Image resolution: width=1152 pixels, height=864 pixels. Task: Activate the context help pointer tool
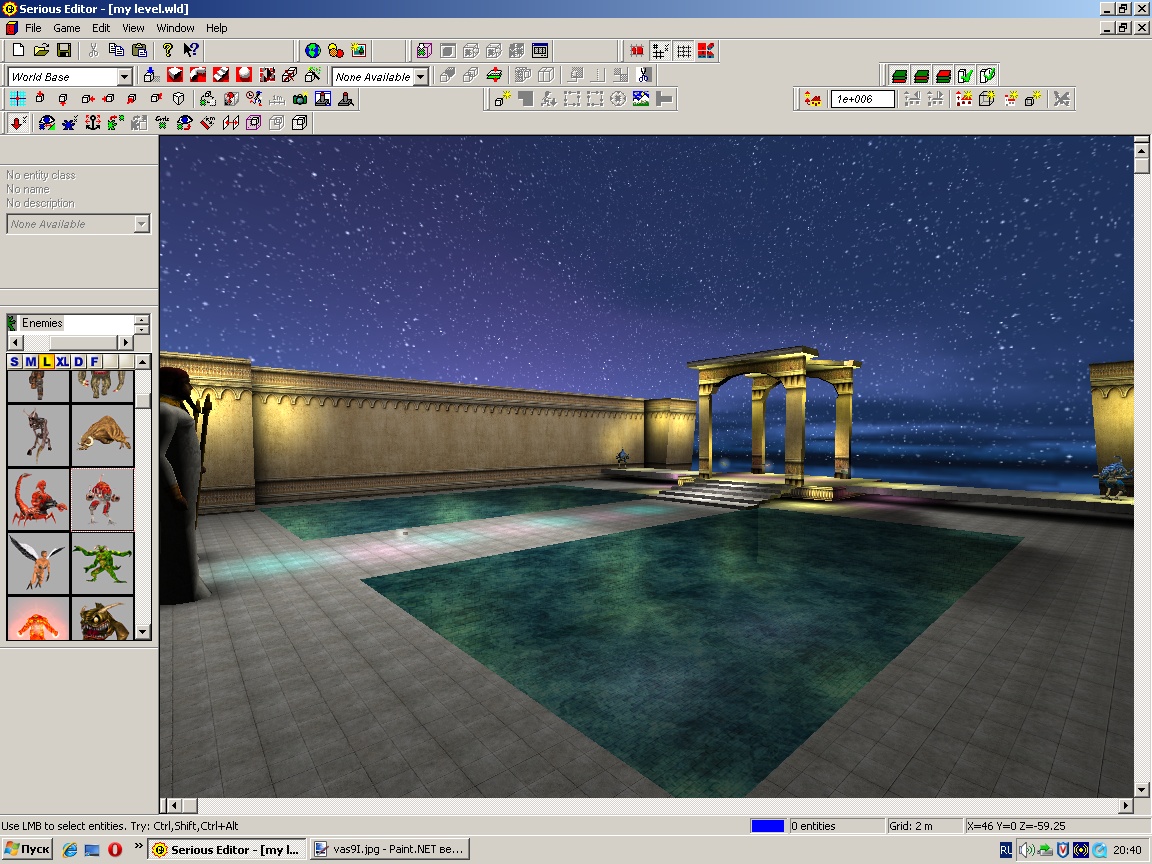point(191,50)
